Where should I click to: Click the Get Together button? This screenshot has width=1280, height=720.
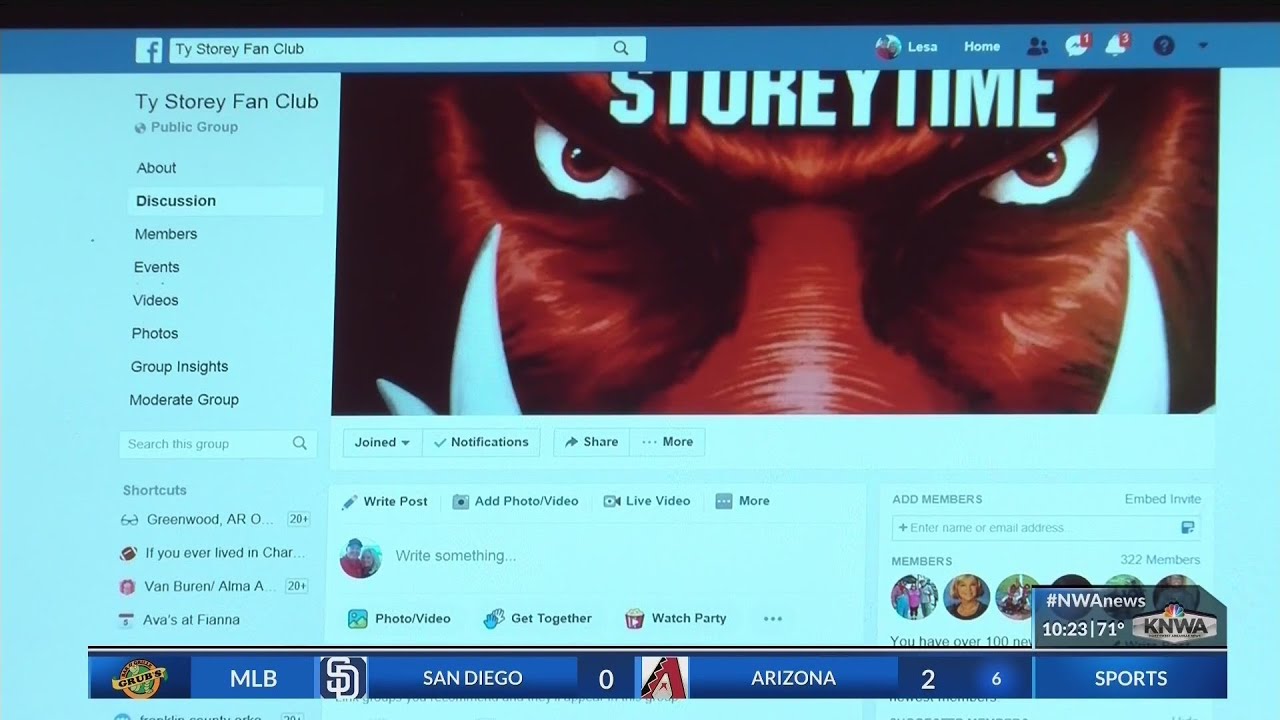[537, 619]
